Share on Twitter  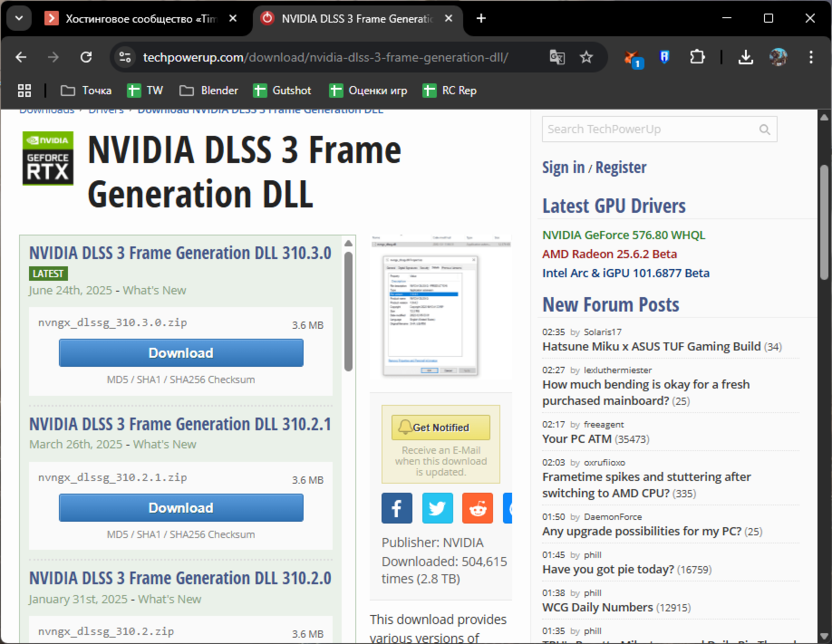tap(437, 508)
